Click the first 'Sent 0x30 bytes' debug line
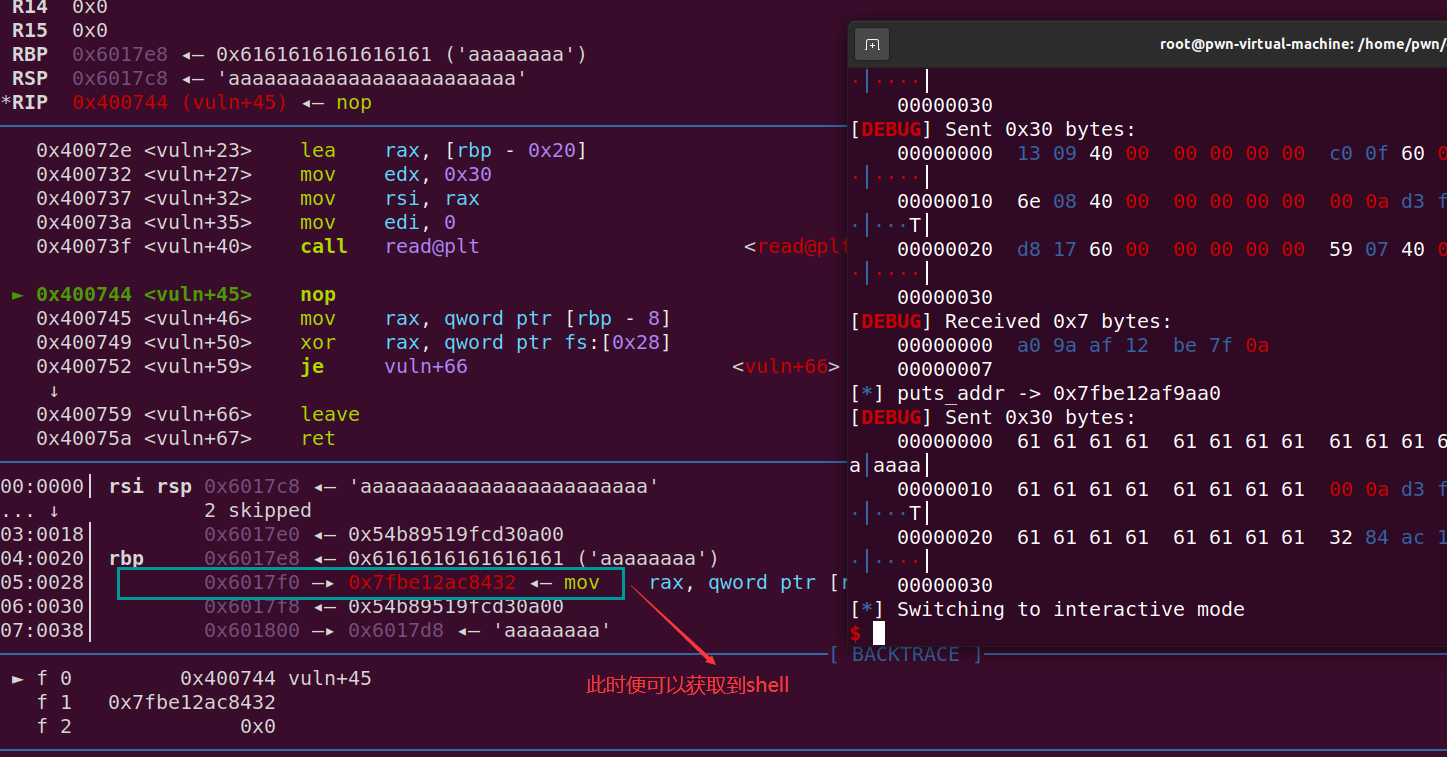Screen dimensions: 1447x757 point(993,129)
